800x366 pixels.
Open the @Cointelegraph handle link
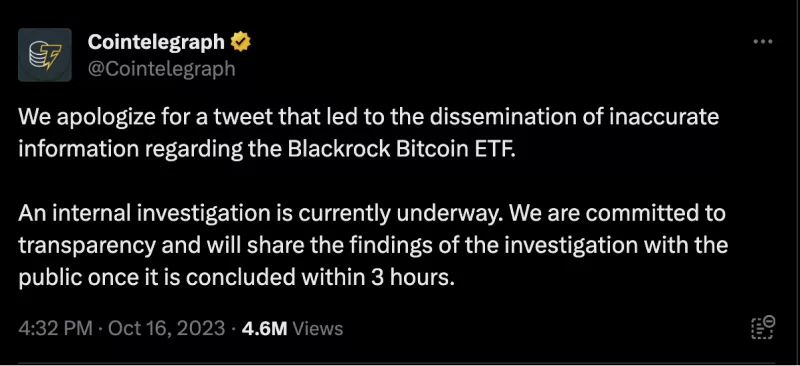tap(162, 68)
